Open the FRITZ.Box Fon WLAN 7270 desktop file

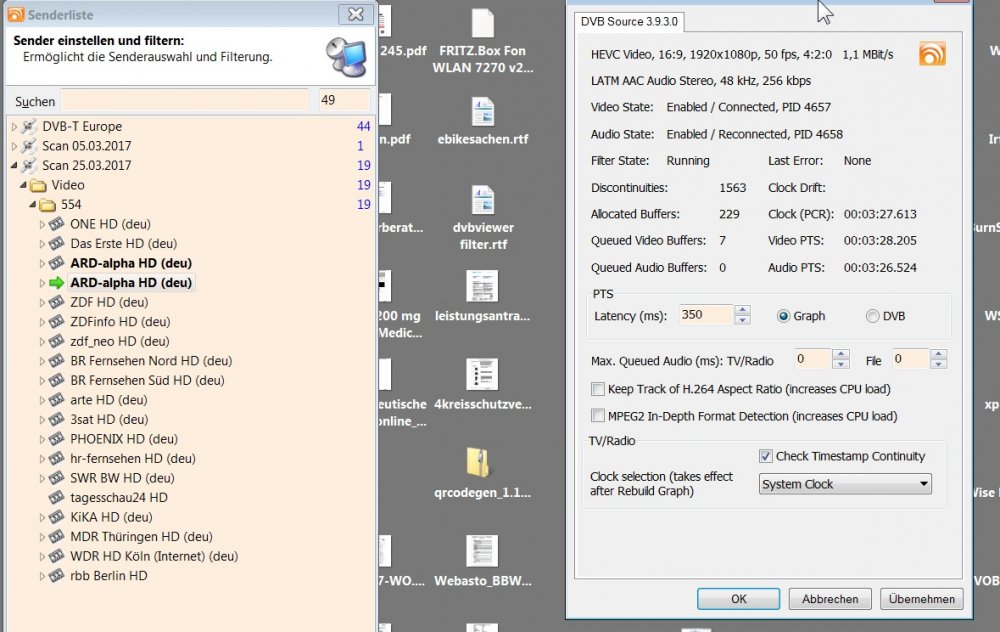point(483,41)
